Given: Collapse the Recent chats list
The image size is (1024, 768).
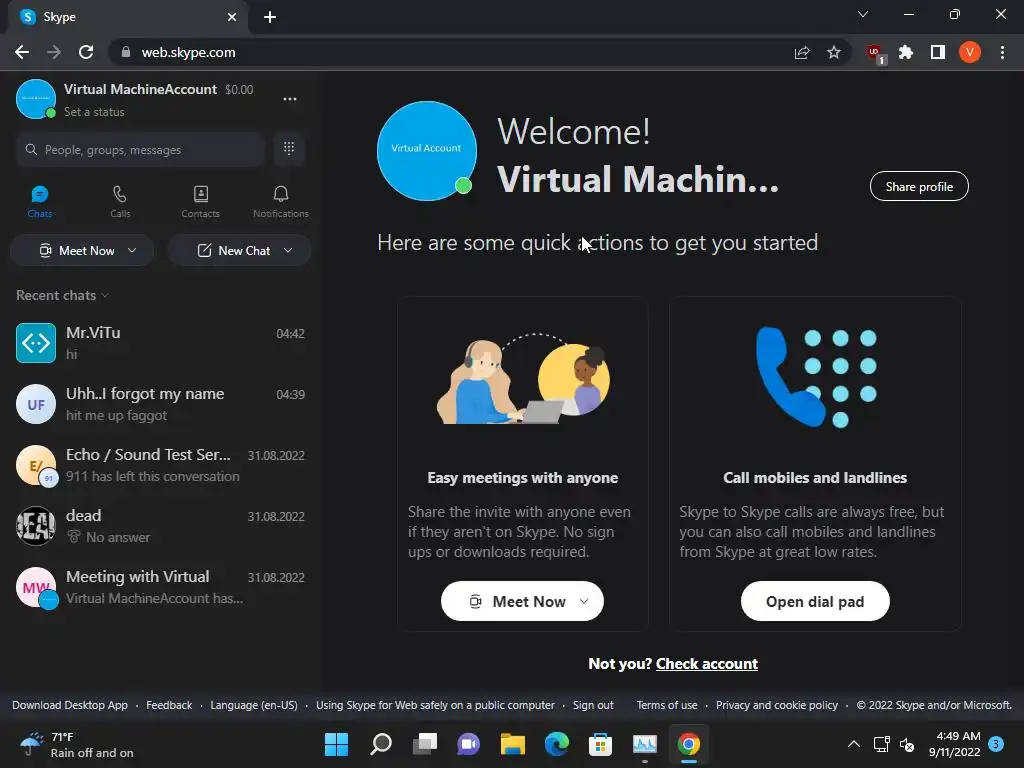Looking at the screenshot, I should pos(63,295).
